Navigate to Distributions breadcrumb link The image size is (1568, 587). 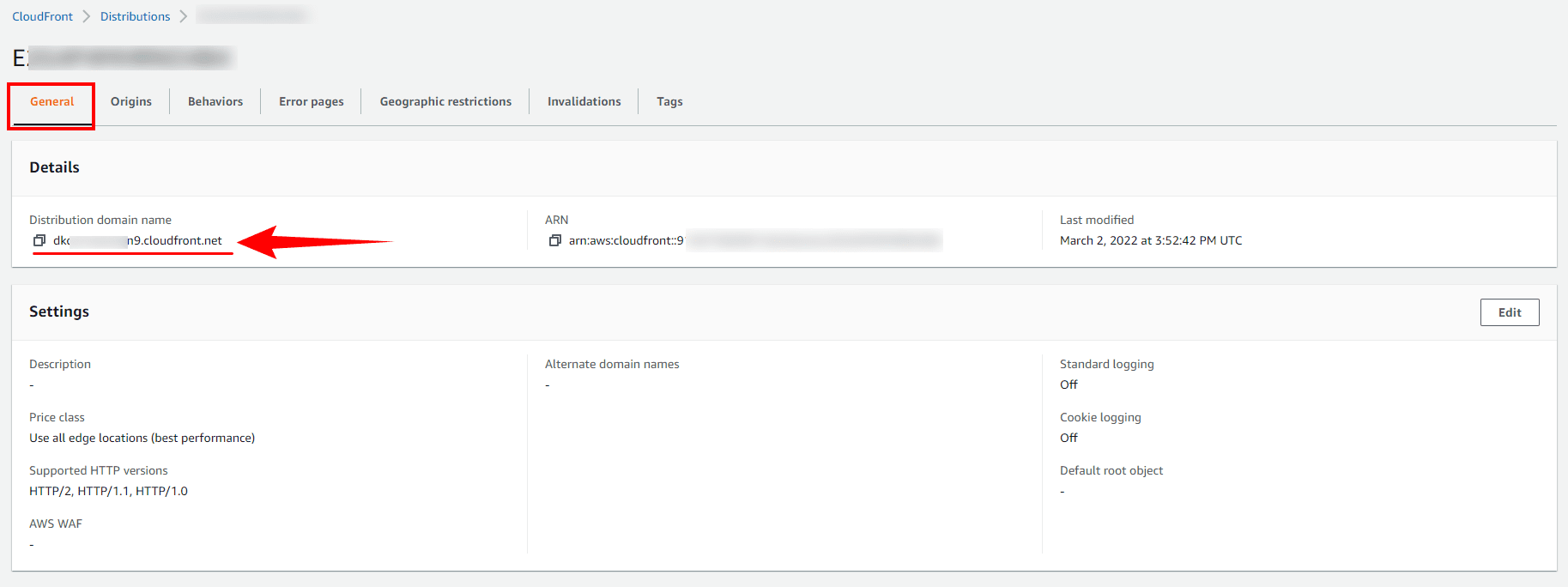coord(136,16)
